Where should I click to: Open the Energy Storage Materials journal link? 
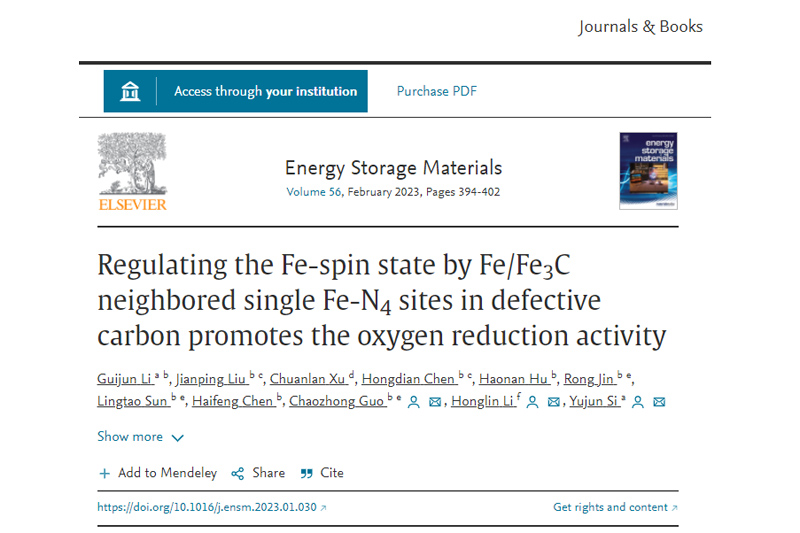click(x=393, y=168)
